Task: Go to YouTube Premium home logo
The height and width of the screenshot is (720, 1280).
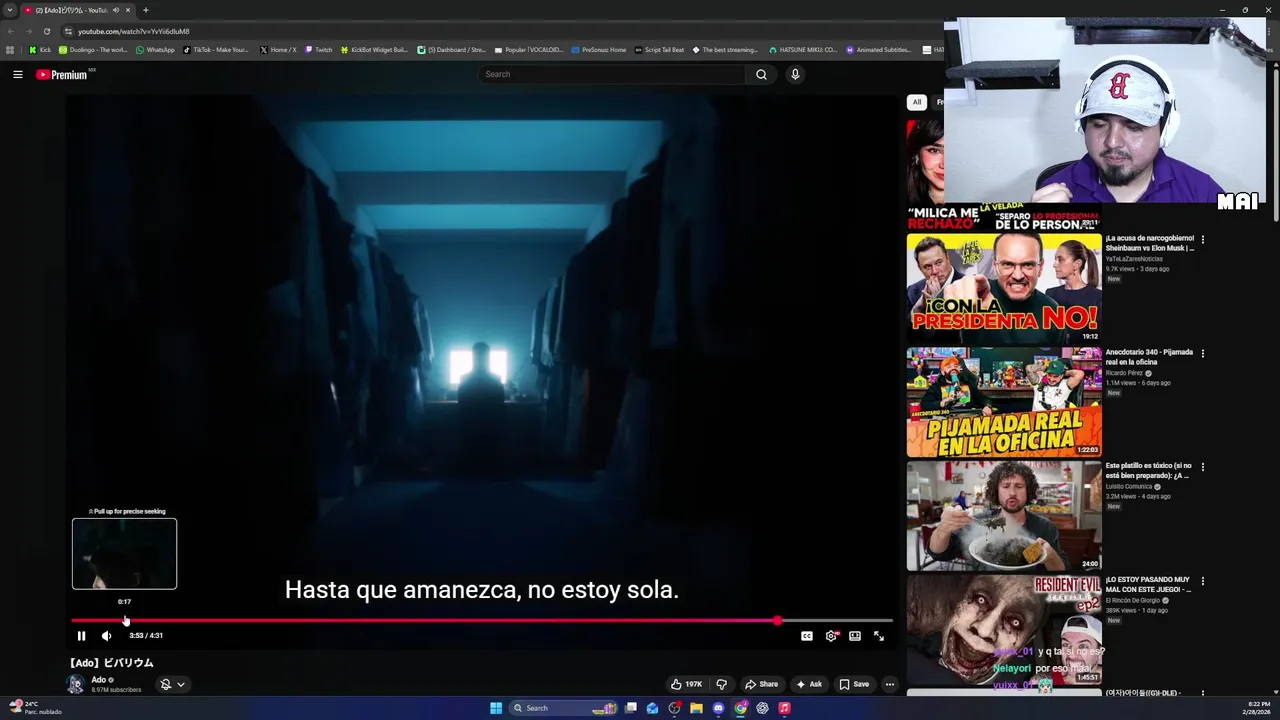Action: 64,74
